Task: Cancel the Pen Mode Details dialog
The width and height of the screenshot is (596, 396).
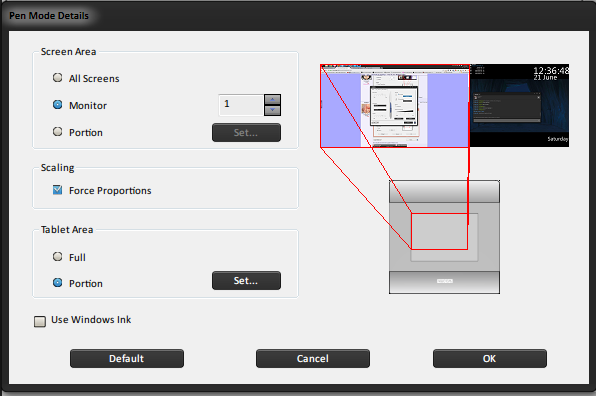Action: [312, 358]
